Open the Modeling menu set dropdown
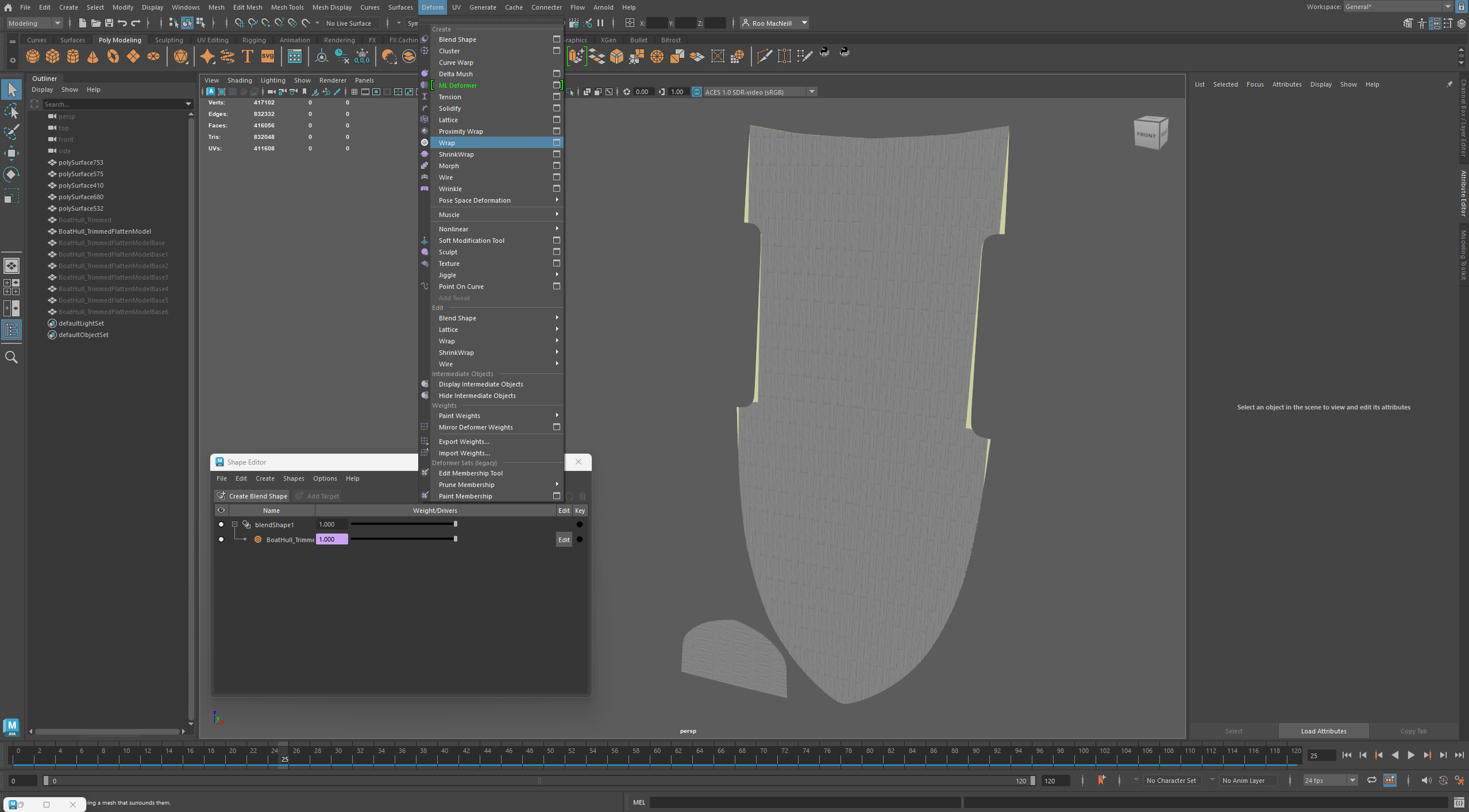This screenshot has height=812, width=1469. click(x=34, y=23)
